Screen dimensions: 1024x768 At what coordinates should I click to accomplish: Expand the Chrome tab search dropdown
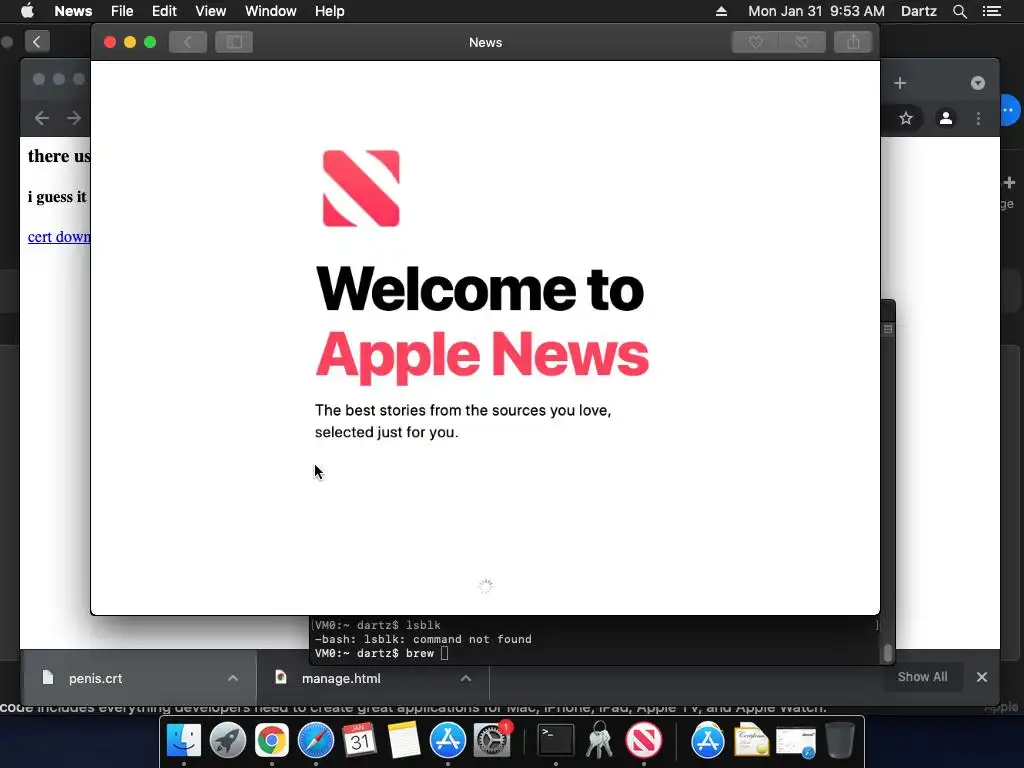[x=978, y=83]
